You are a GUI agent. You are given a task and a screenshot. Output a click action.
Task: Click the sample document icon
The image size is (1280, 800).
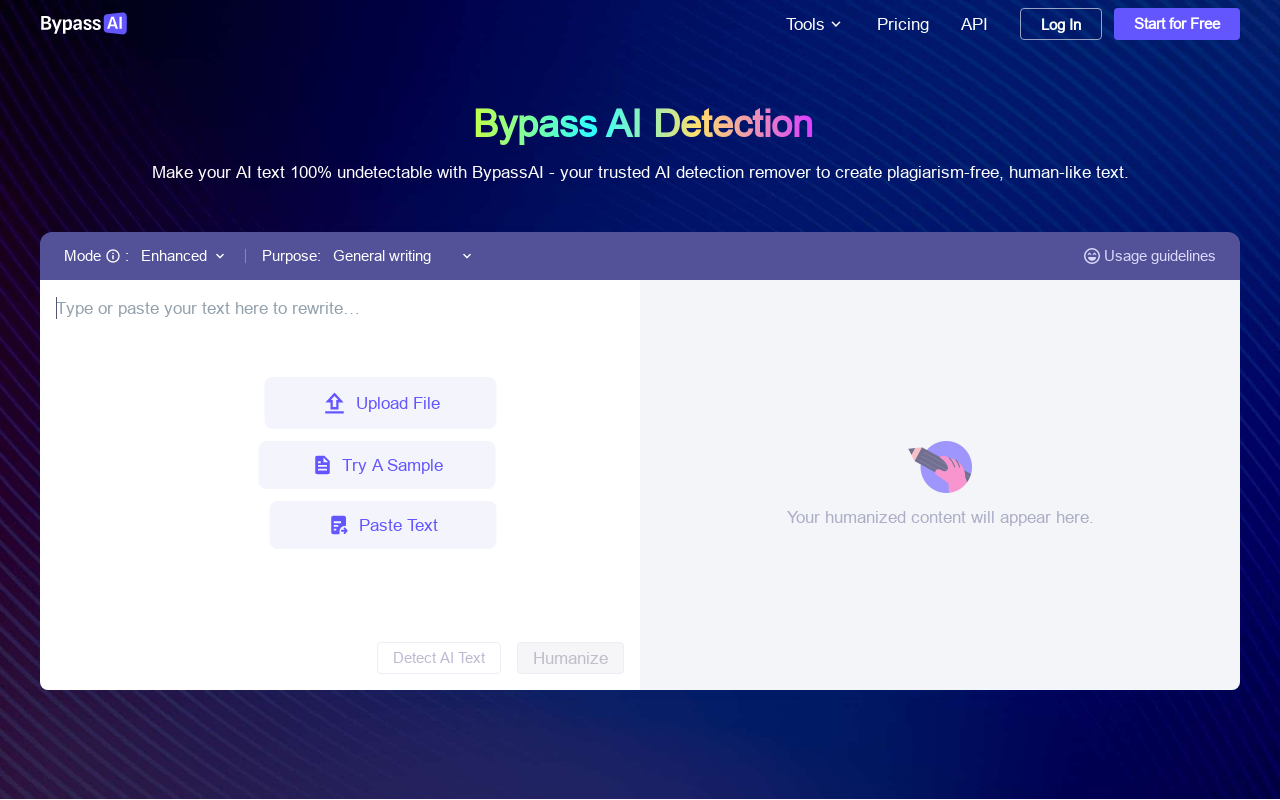[322, 465]
